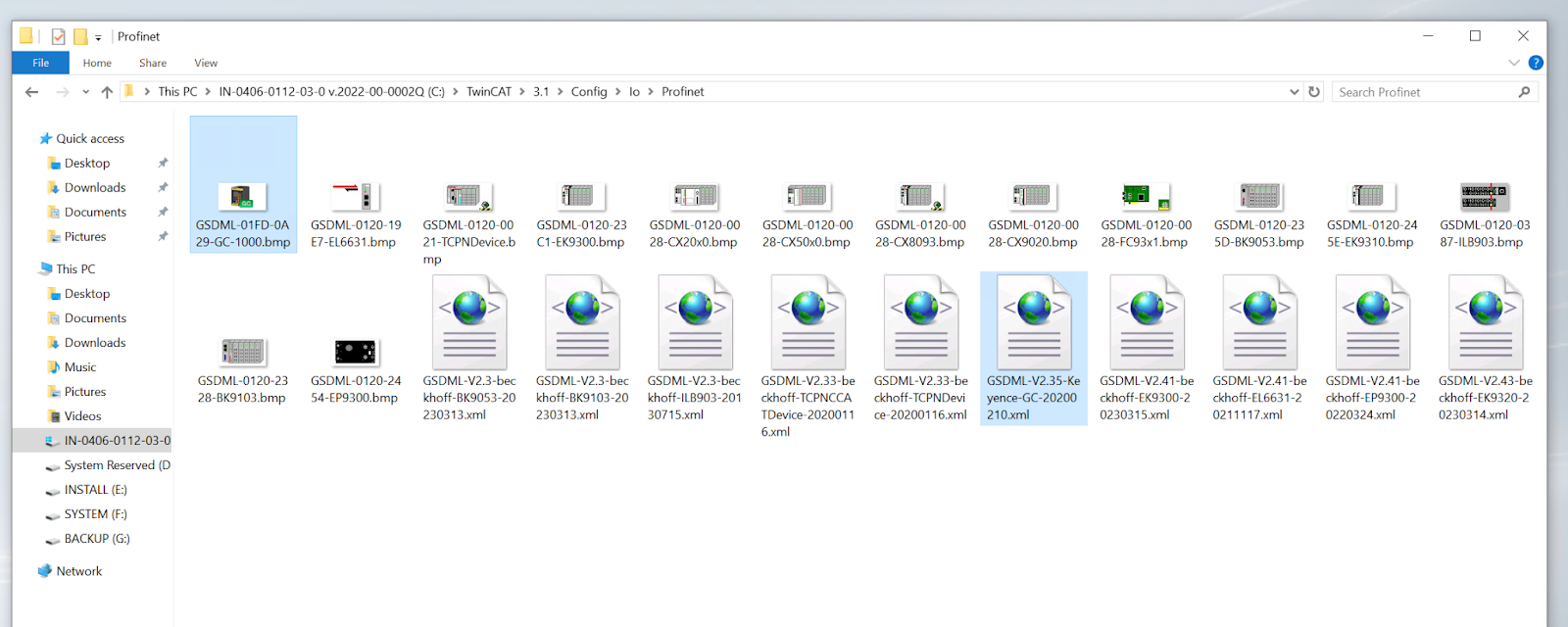Select GSDML-V2.41-beckhoff-EL6631 xml file icon
This screenshot has height=627, width=1568.
(x=1259, y=322)
